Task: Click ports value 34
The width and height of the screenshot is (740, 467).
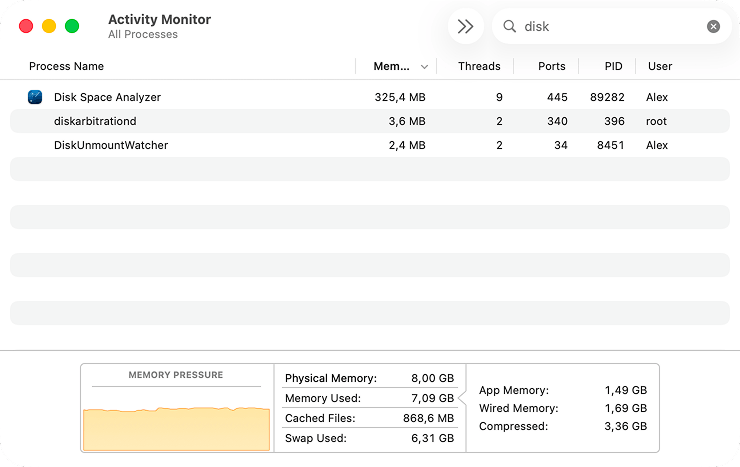Action: click(x=561, y=145)
